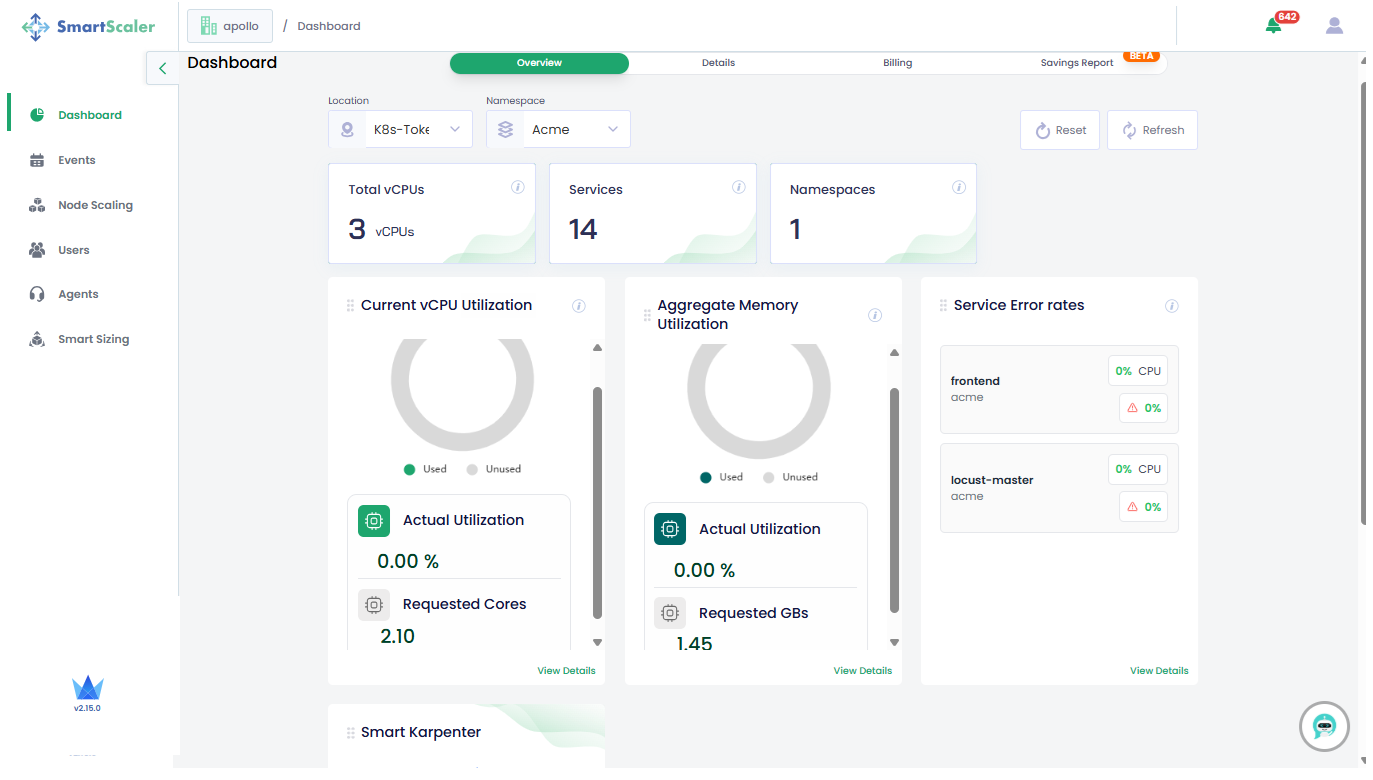Switch to the Savings Report tab
The image size is (1373, 780).
tap(1077, 63)
